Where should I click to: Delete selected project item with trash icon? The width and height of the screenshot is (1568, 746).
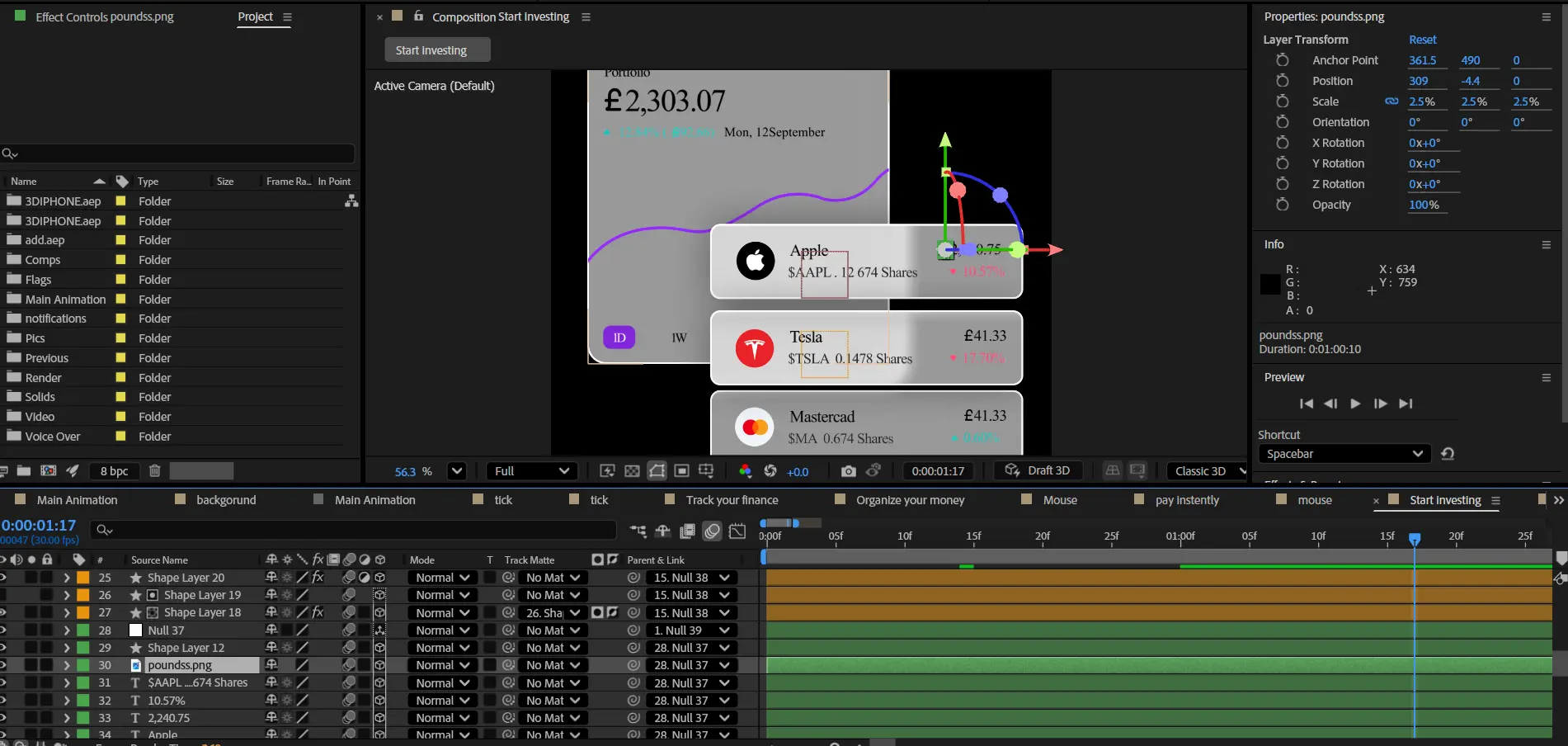tap(154, 470)
